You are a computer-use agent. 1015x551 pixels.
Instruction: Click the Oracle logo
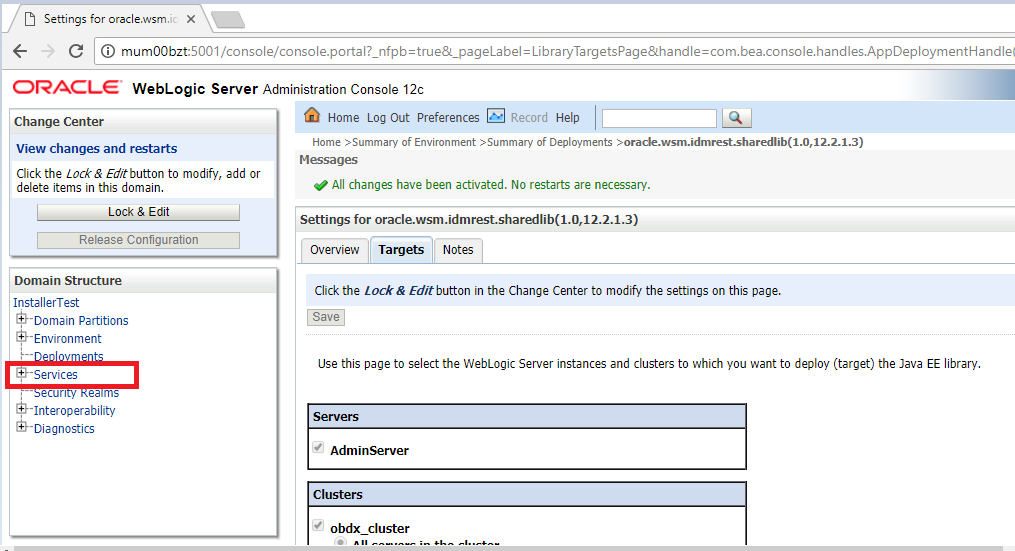[x=67, y=87]
